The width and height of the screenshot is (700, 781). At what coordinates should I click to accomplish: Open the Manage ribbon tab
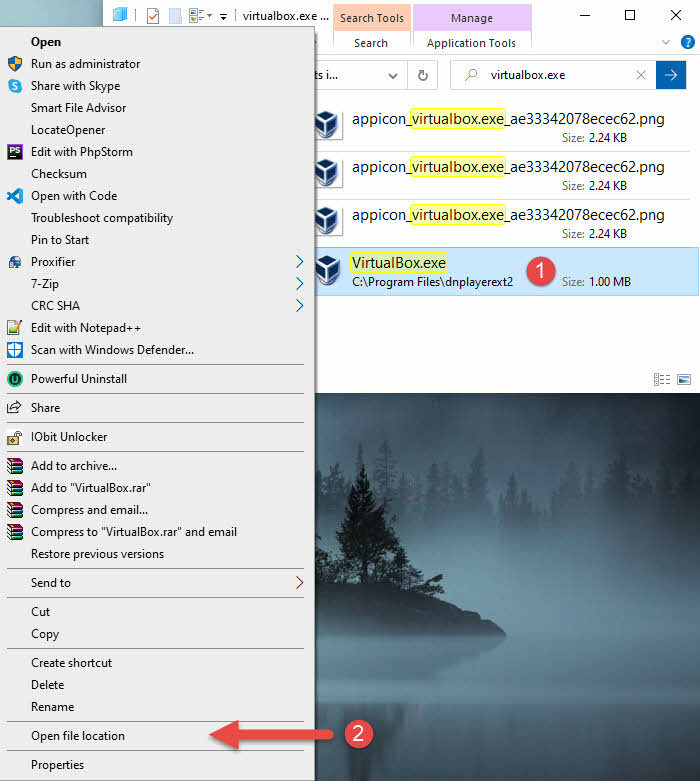click(x=472, y=18)
